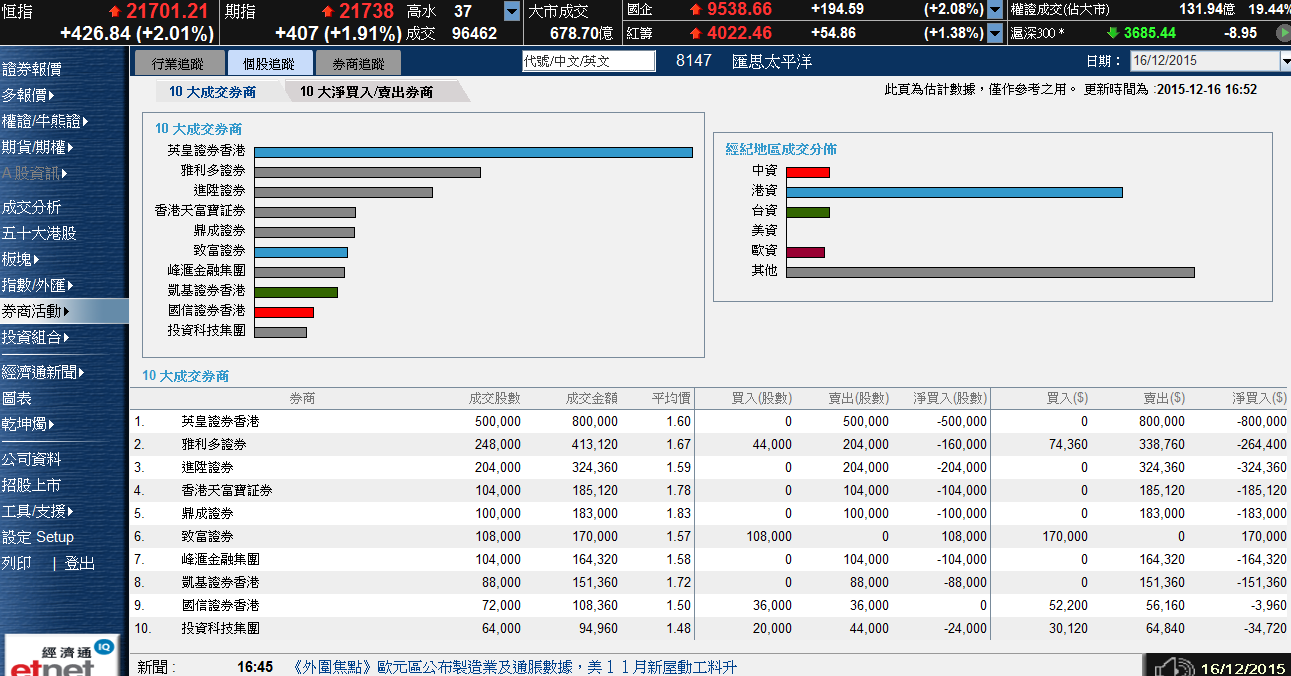1291x676 pixels.
Task: Select 鼎成證券 in the table
Action: click(x=207, y=513)
